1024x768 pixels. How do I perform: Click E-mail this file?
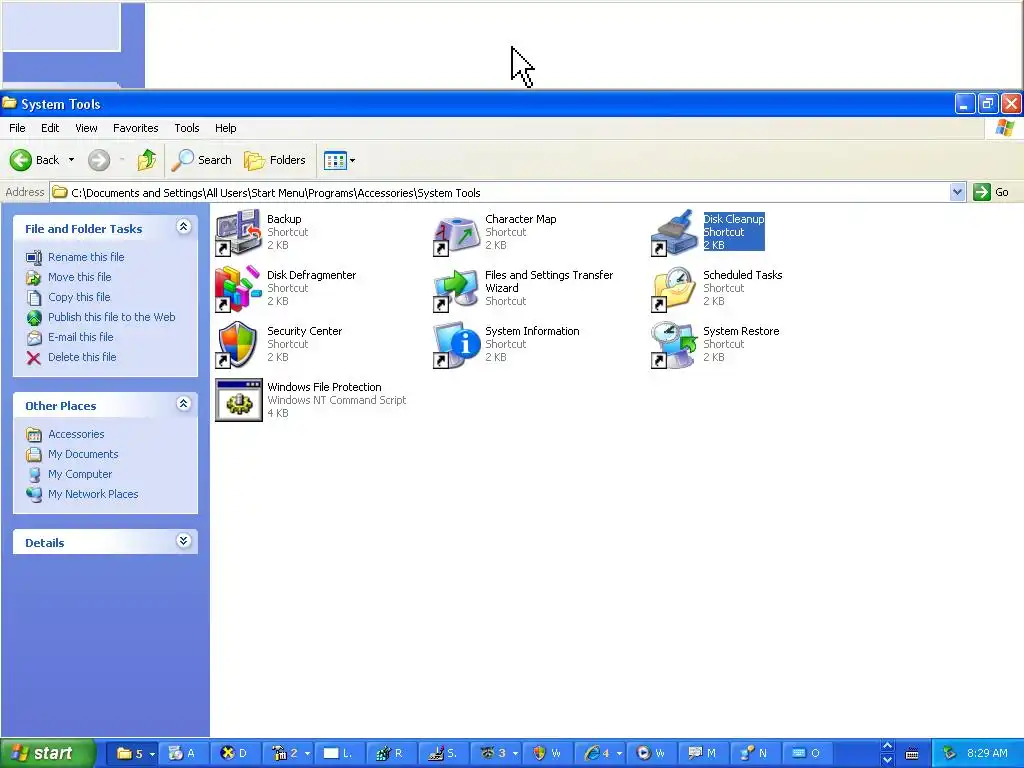81,338
